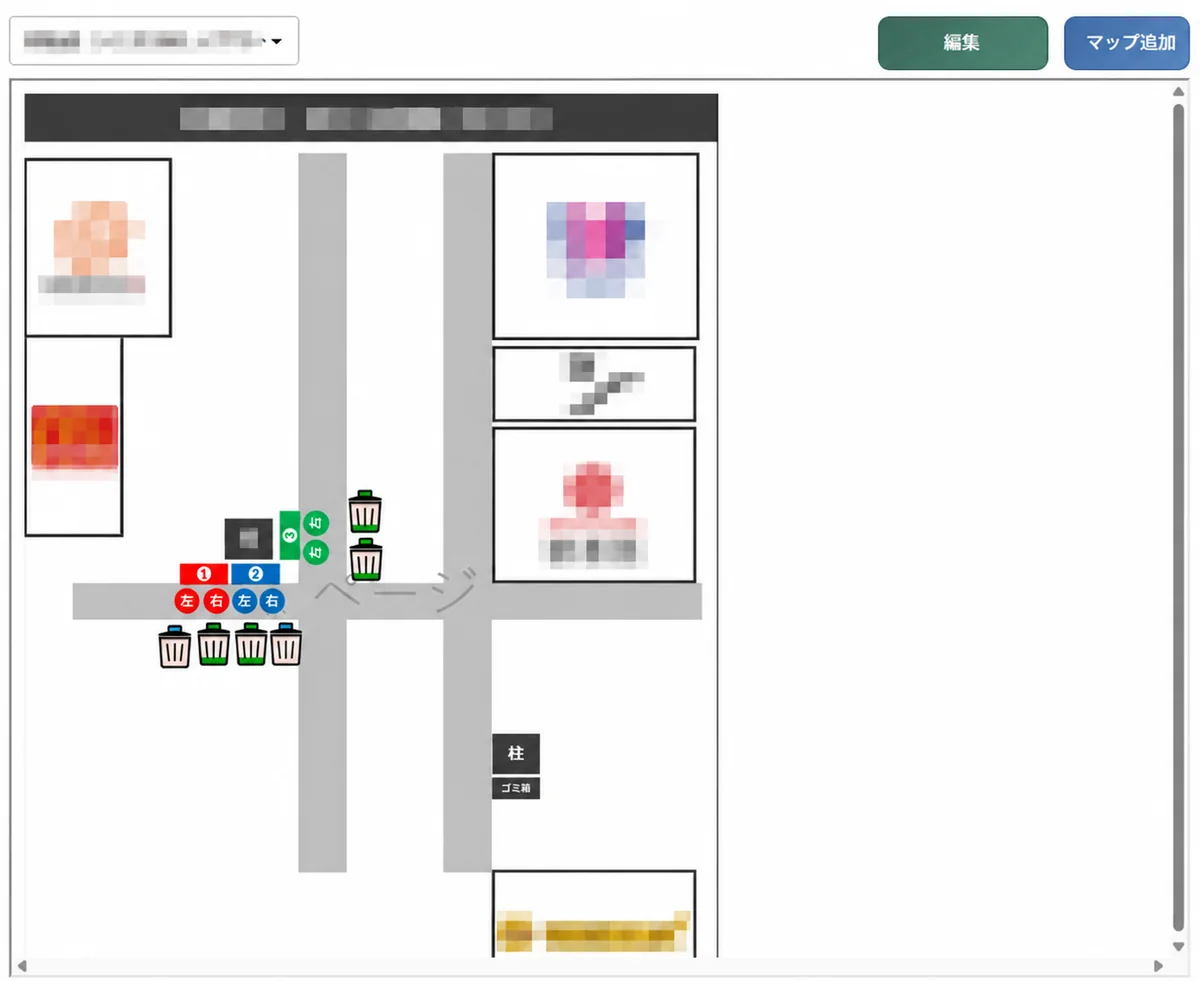Click the red 右 circle marker
The width and height of the screenshot is (1200, 981).
216,601
